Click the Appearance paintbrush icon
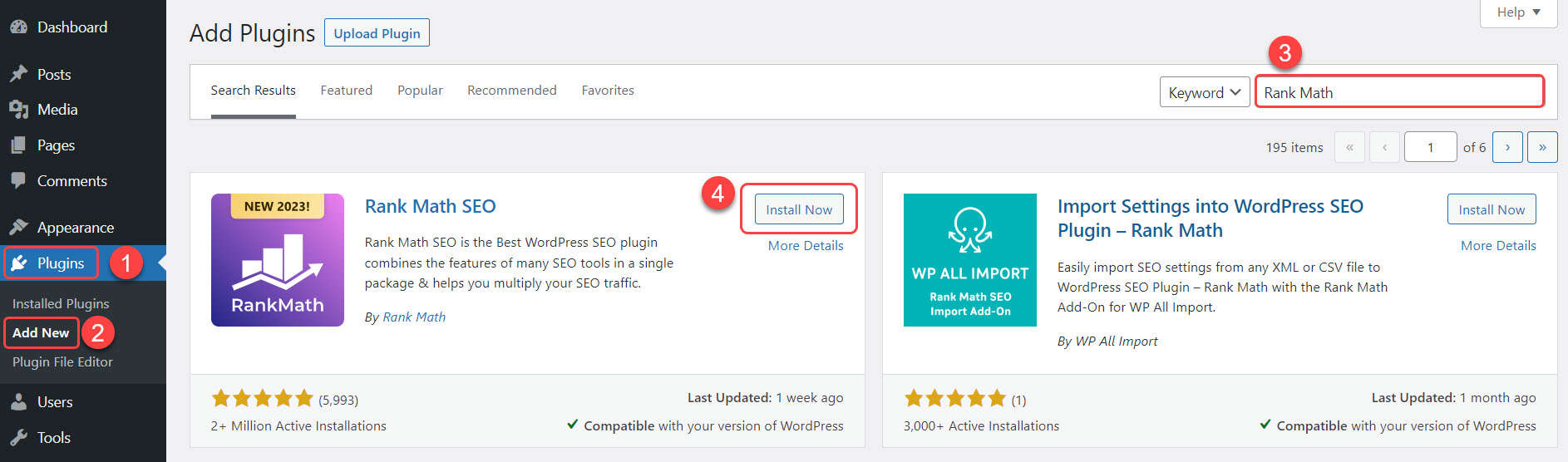This screenshot has width=1568, height=462. click(x=18, y=227)
